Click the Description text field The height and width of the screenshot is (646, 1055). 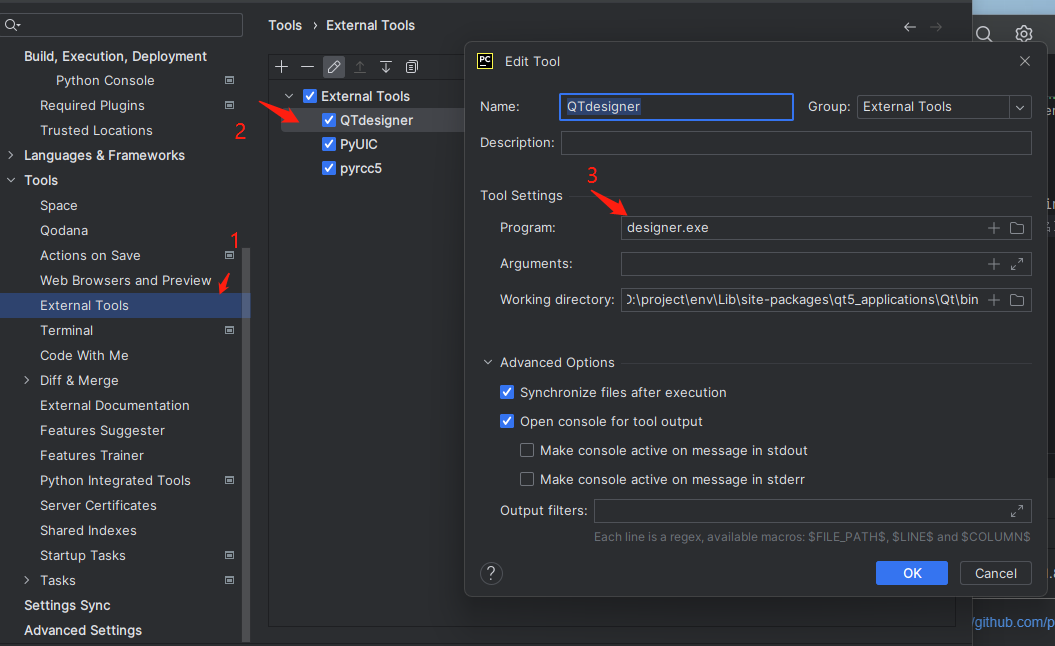click(795, 143)
